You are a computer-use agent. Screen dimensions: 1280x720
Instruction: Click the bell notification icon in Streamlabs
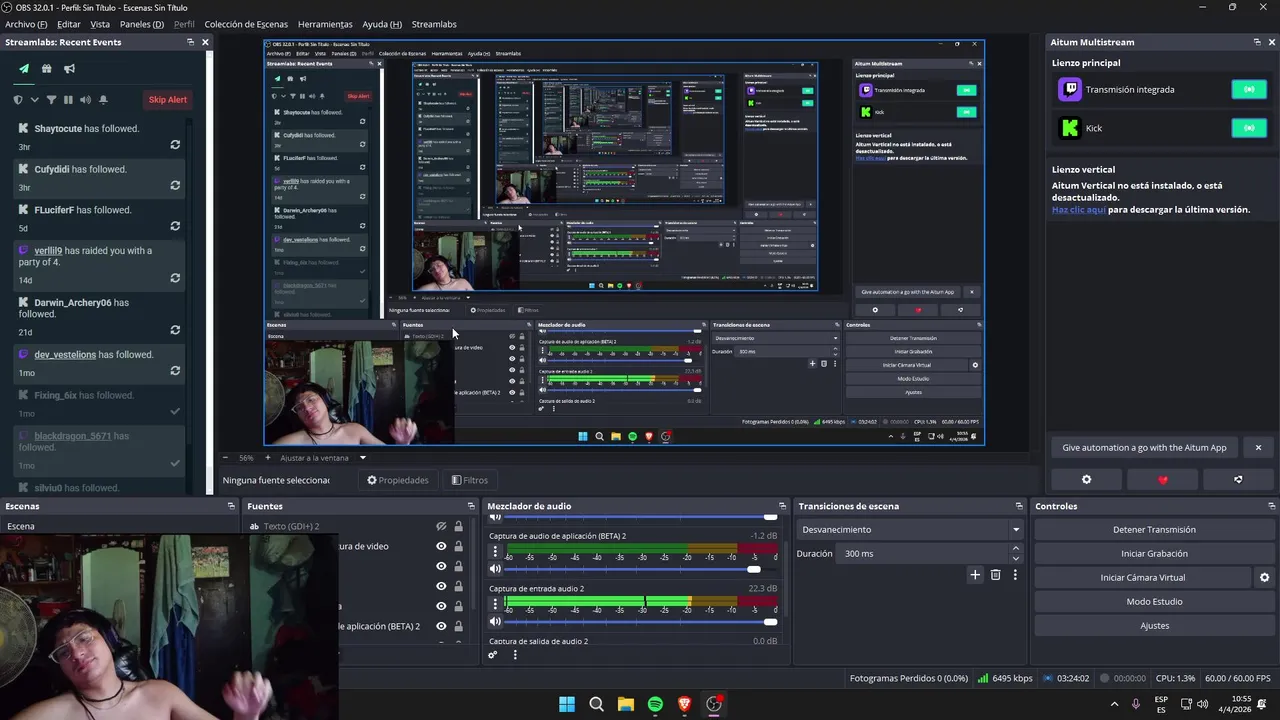[103, 100]
